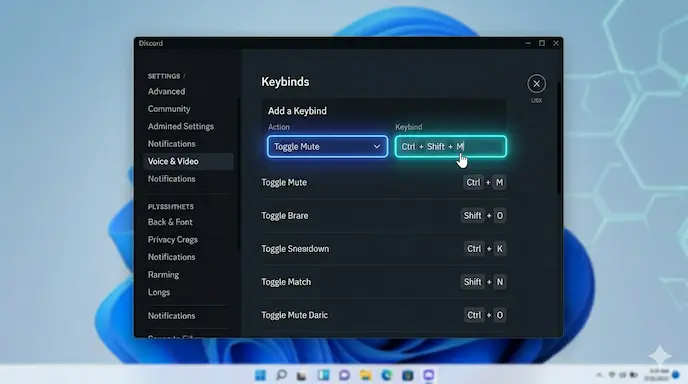Screen dimensions: 688x384
Task: Select the Voice & Video section
Action: tap(188, 161)
